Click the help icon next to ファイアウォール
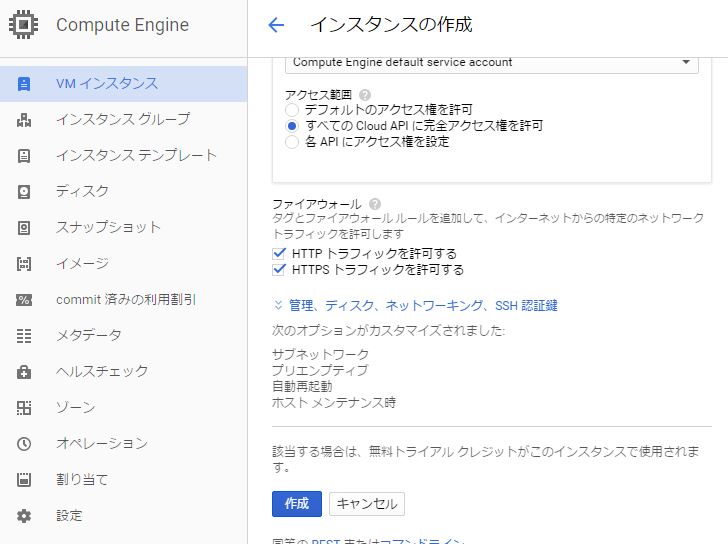This screenshot has width=728, height=544. pos(375,204)
